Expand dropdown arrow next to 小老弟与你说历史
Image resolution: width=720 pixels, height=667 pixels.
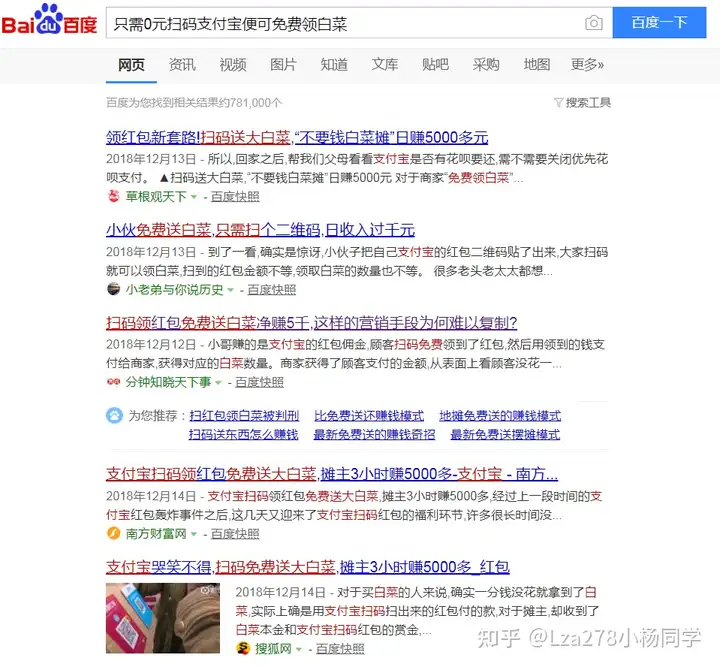[231, 290]
